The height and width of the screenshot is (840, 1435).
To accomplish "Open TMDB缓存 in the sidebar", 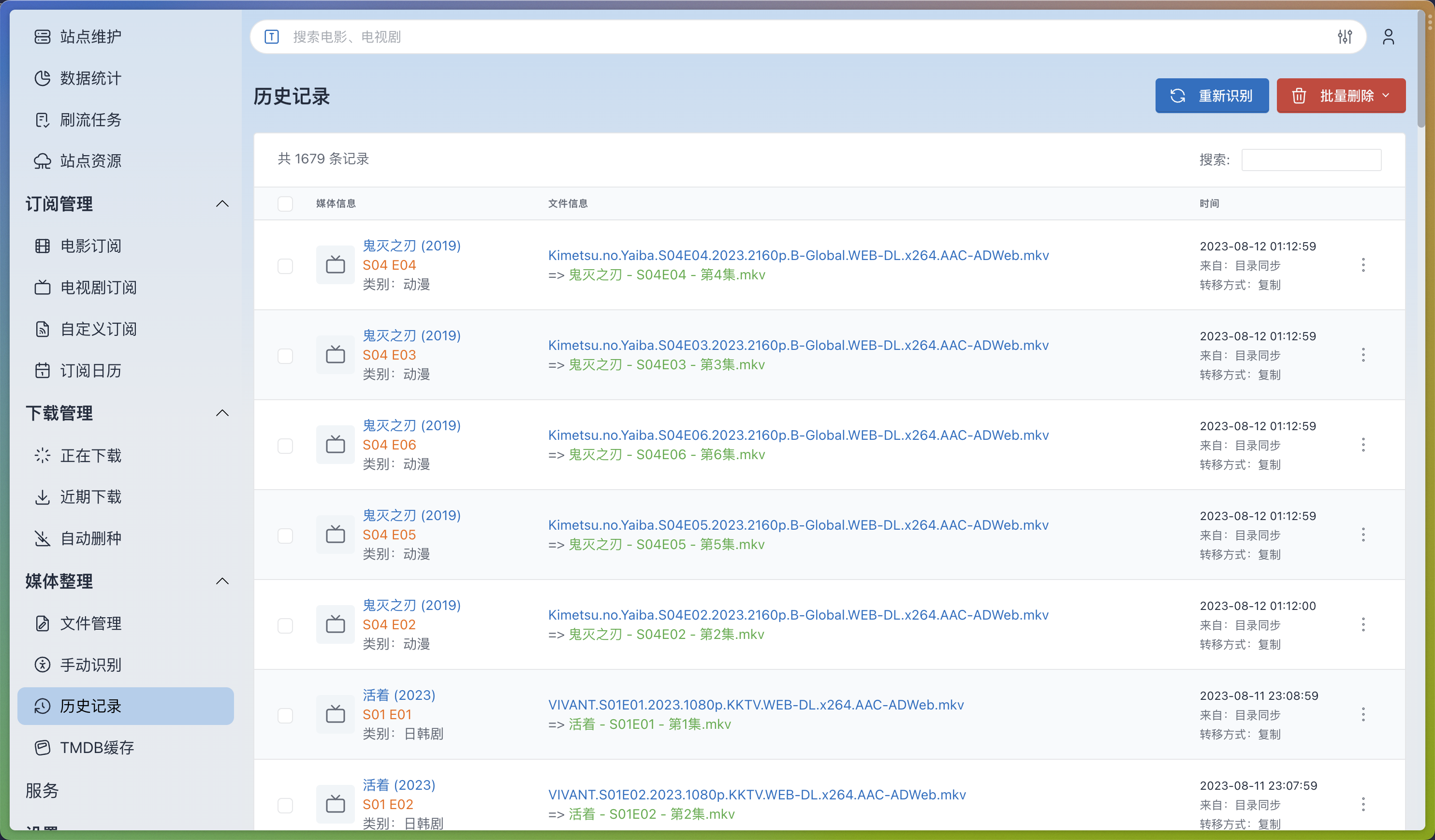I will point(125,748).
